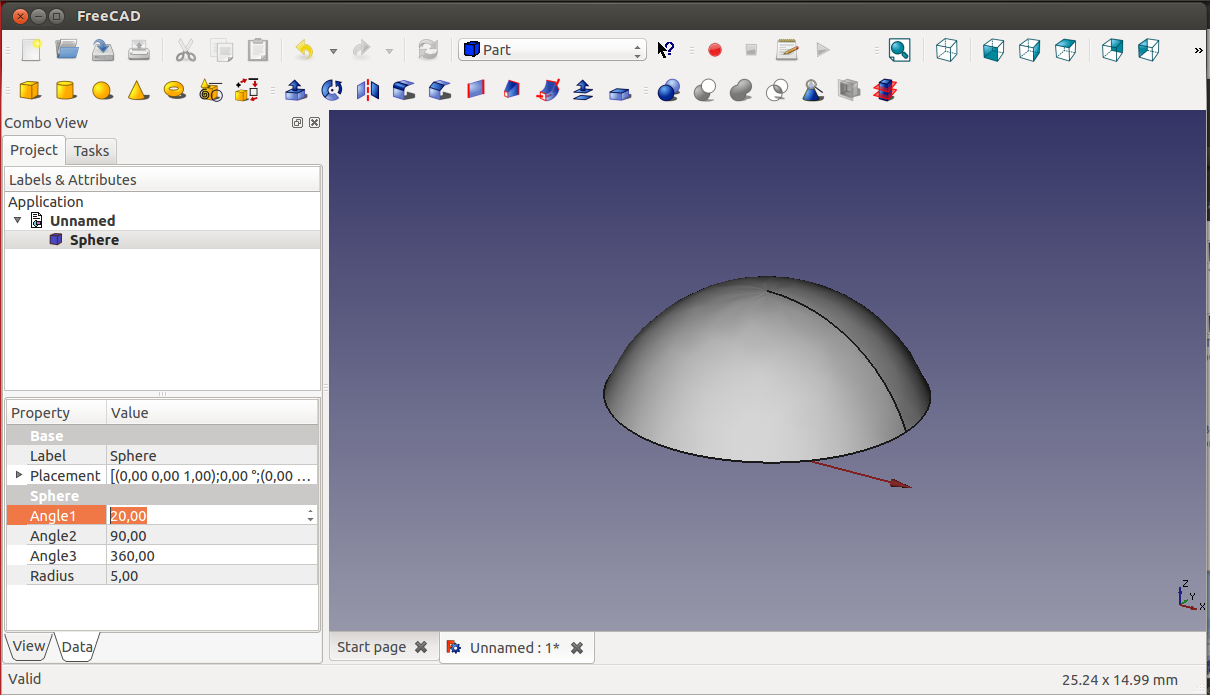Click the Fit All view icon

(x=899, y=50)
